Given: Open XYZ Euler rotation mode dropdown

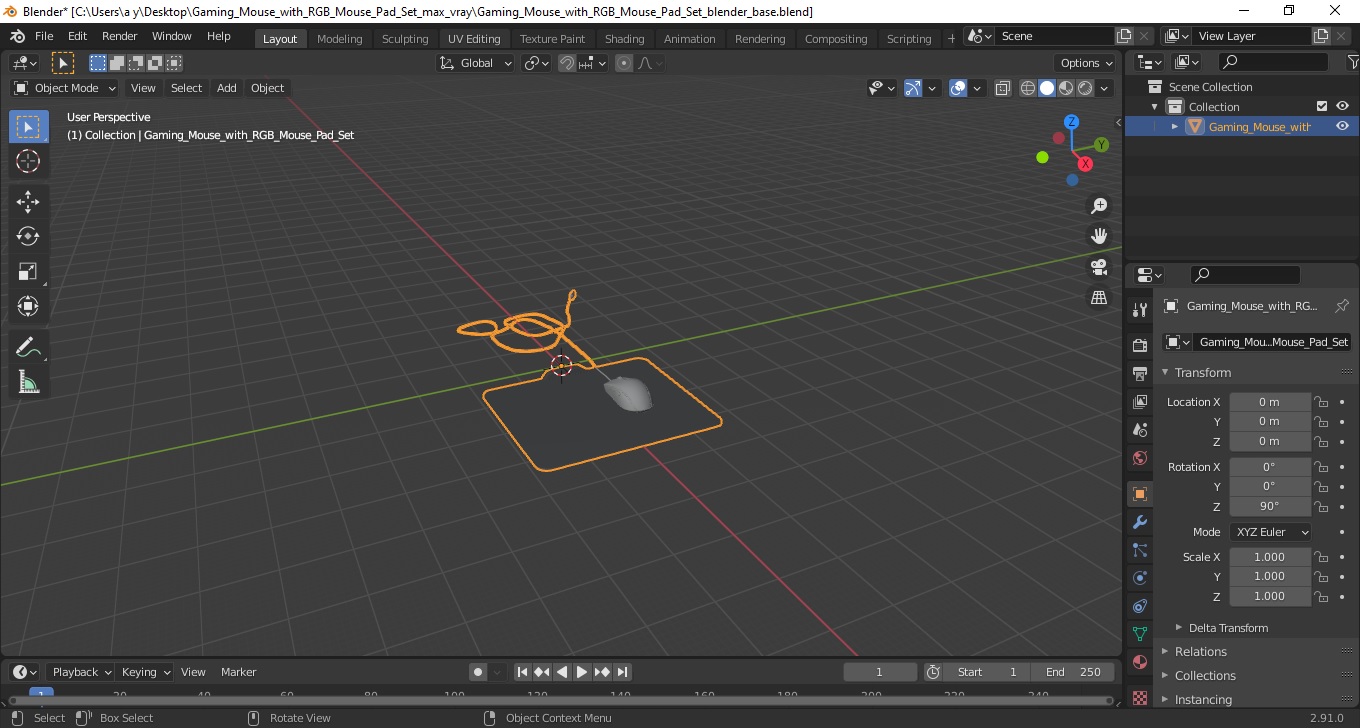Looking at the screenshot, I should tap(1270, 532).
